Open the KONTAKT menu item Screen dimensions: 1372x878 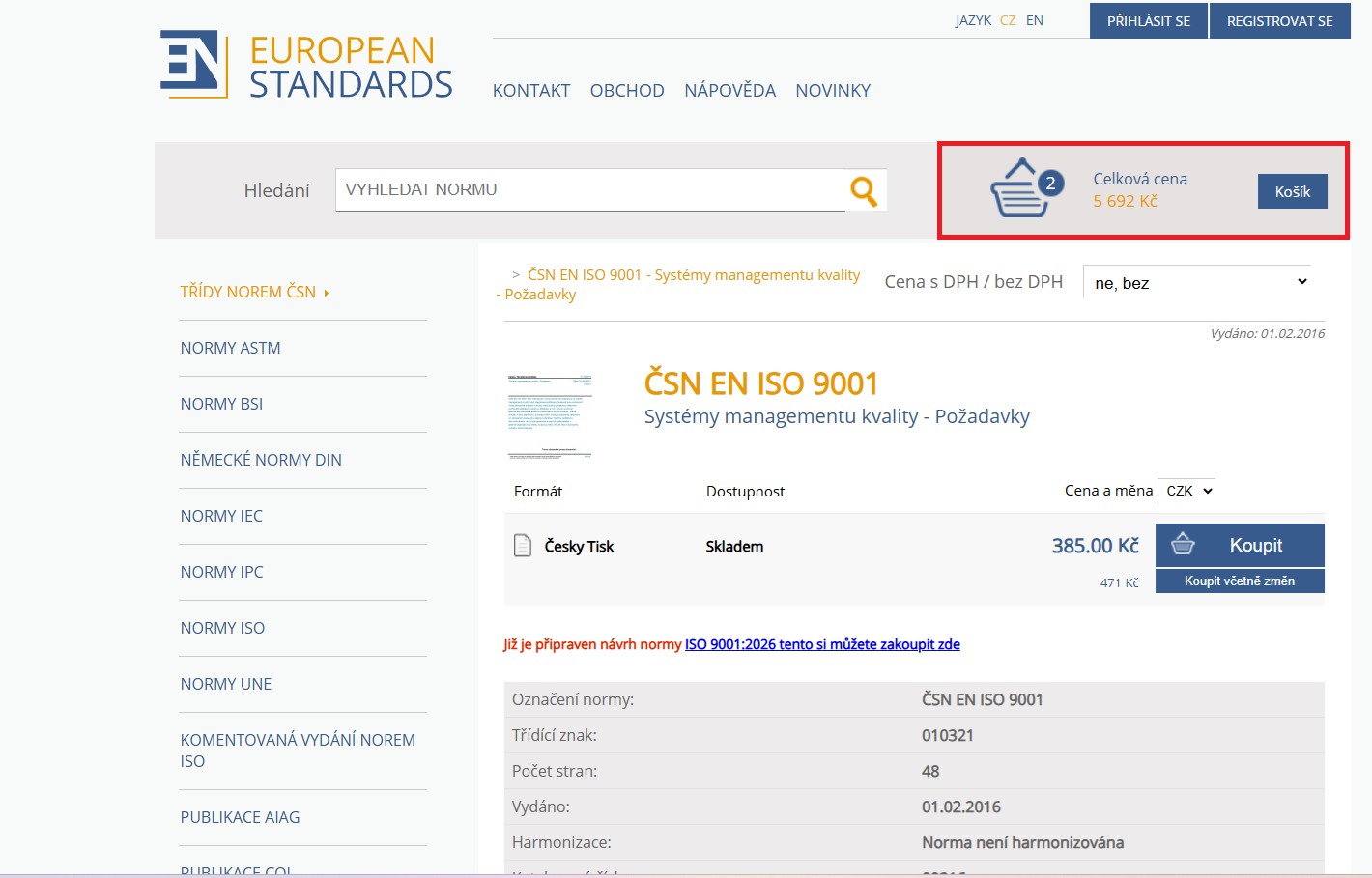531,91
